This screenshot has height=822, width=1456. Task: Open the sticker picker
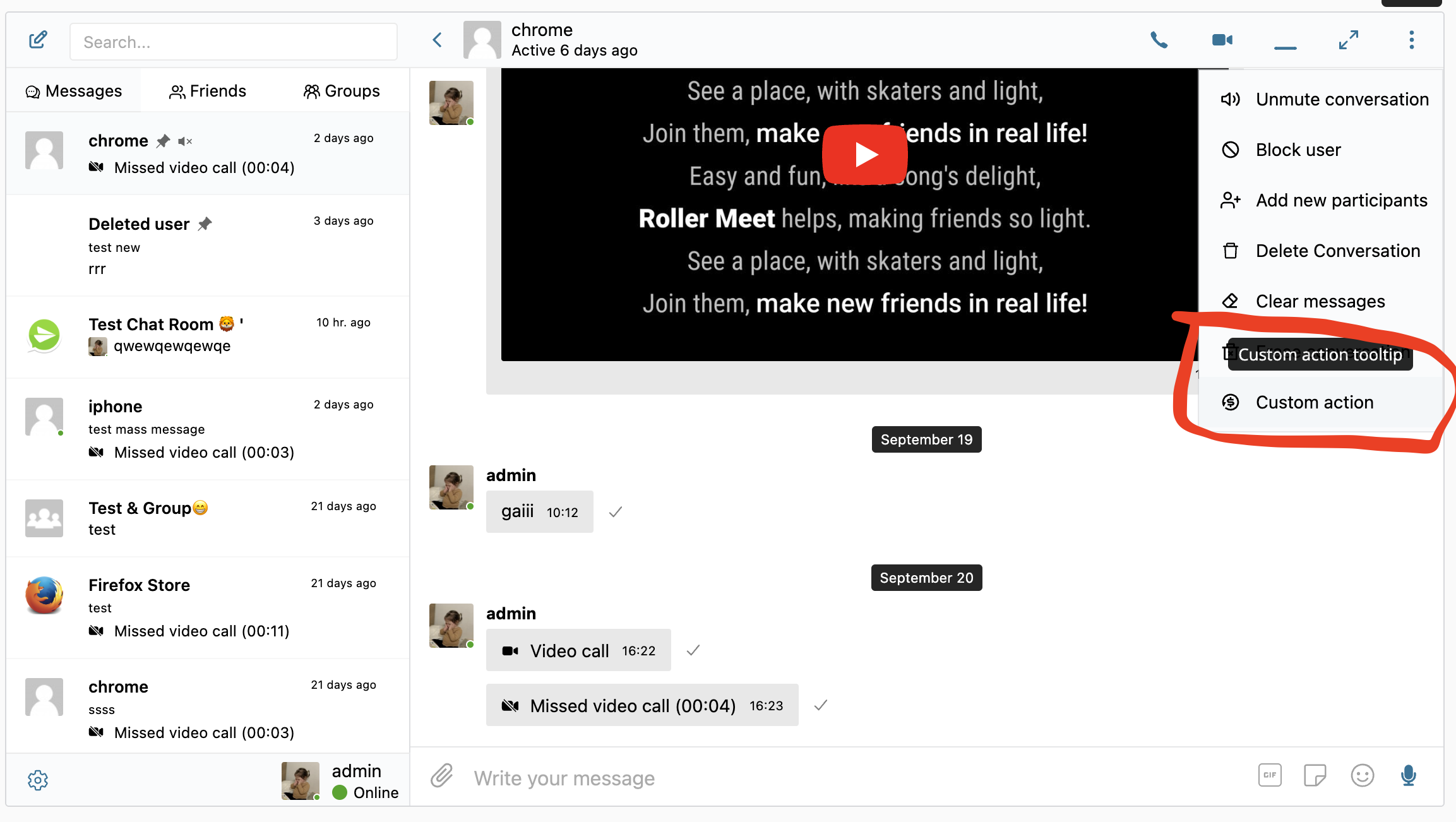coord(1315,775)
